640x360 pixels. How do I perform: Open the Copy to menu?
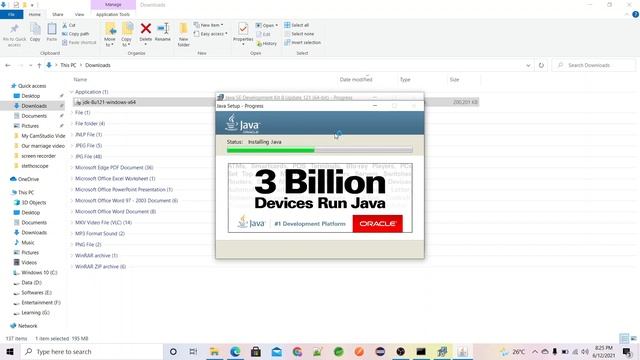[x=127, y=34]
